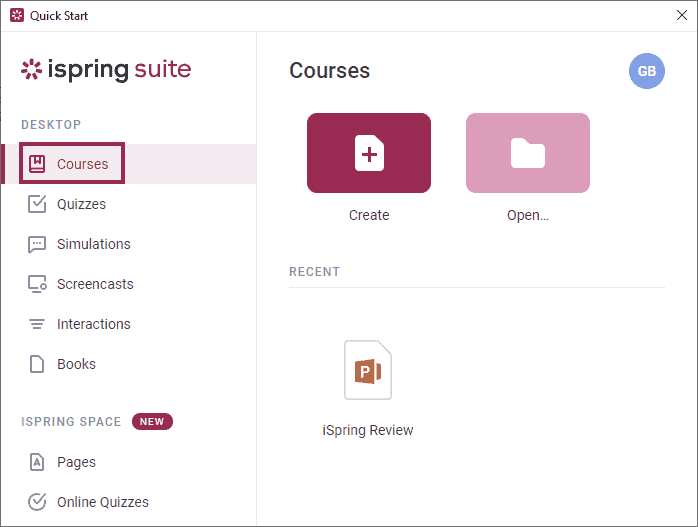This screenshot has height=527, width=698.
Task: Click the Quizzes checkbox icon
Action: tap(37, 204)
